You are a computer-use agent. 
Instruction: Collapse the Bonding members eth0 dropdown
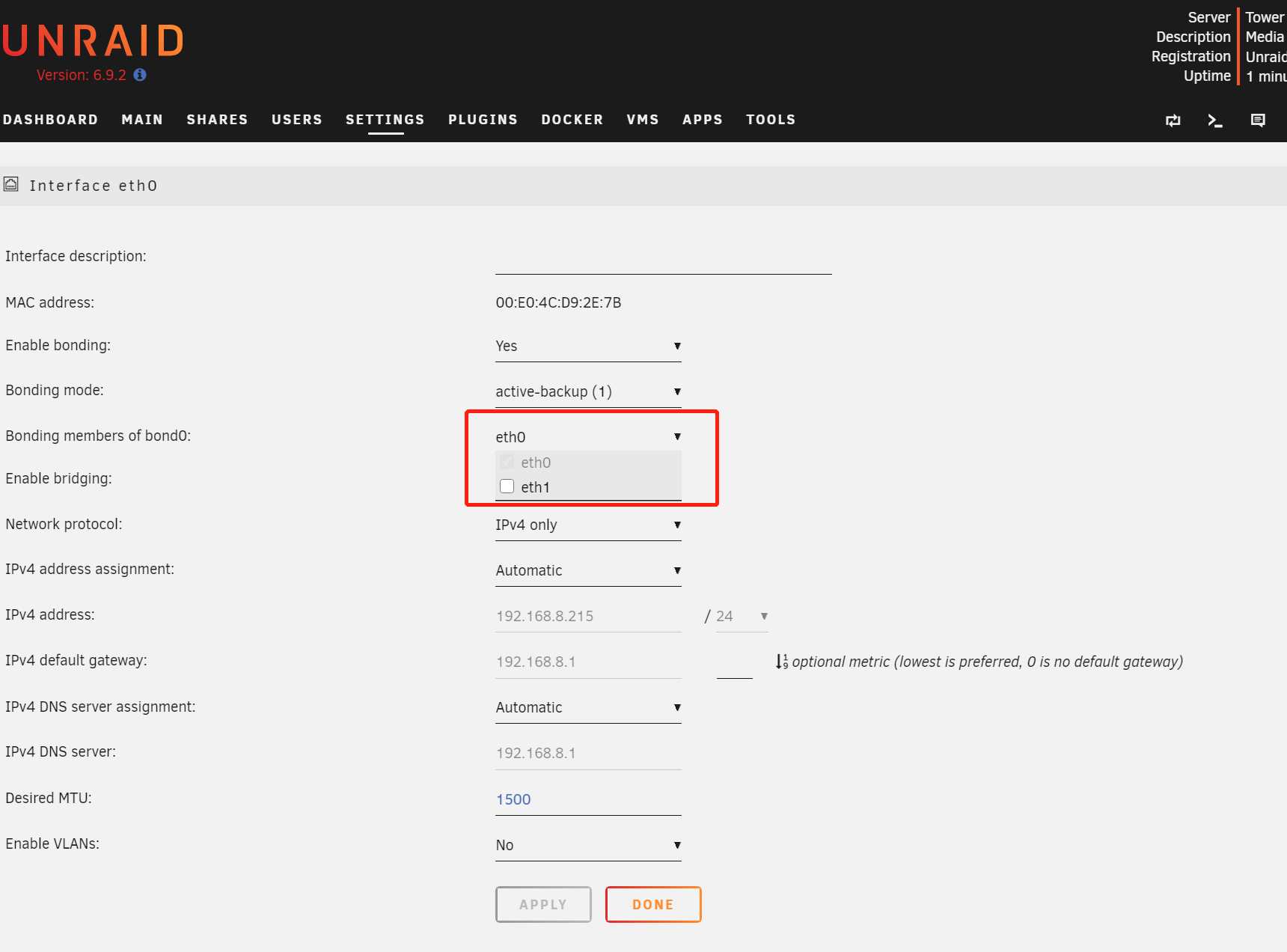tap(588, 437)
